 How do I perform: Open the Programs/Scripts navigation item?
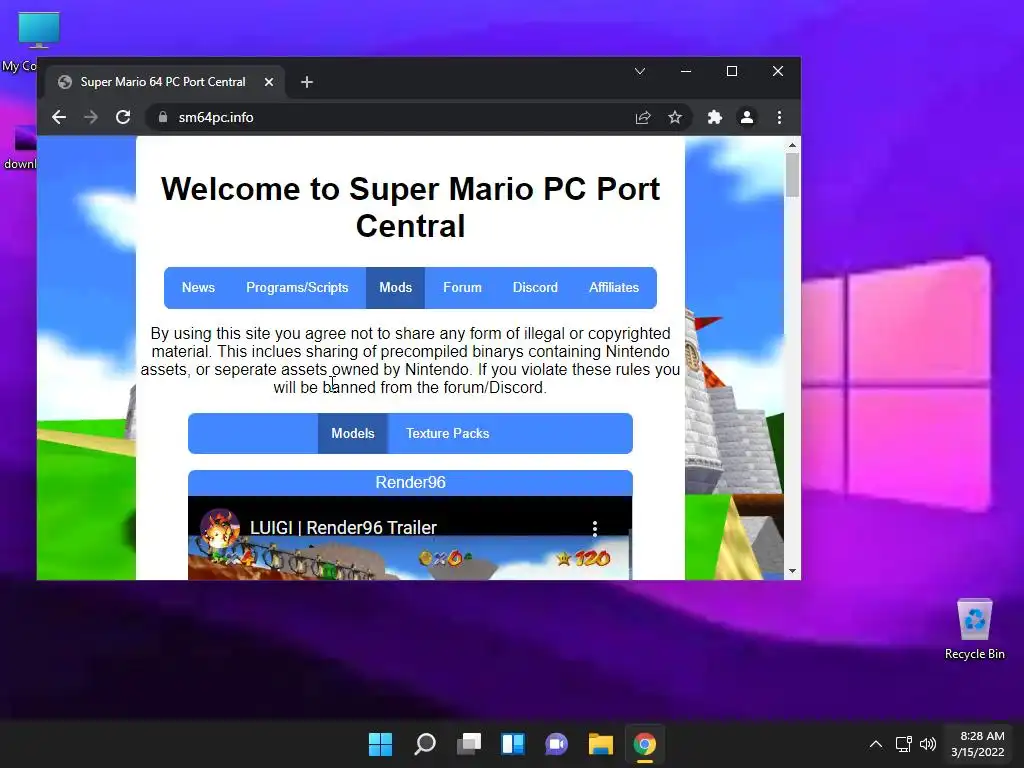pos(297,287)
